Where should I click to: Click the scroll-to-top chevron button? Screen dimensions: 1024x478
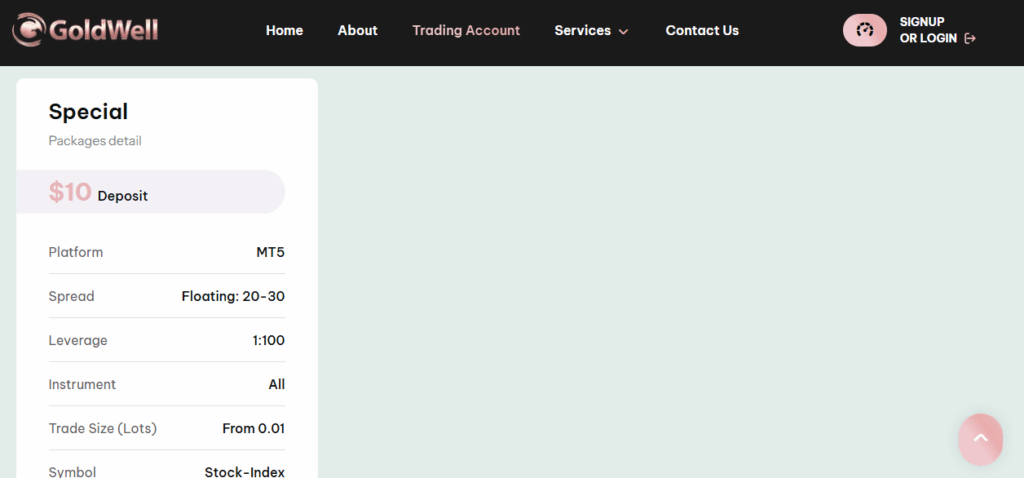980,439
